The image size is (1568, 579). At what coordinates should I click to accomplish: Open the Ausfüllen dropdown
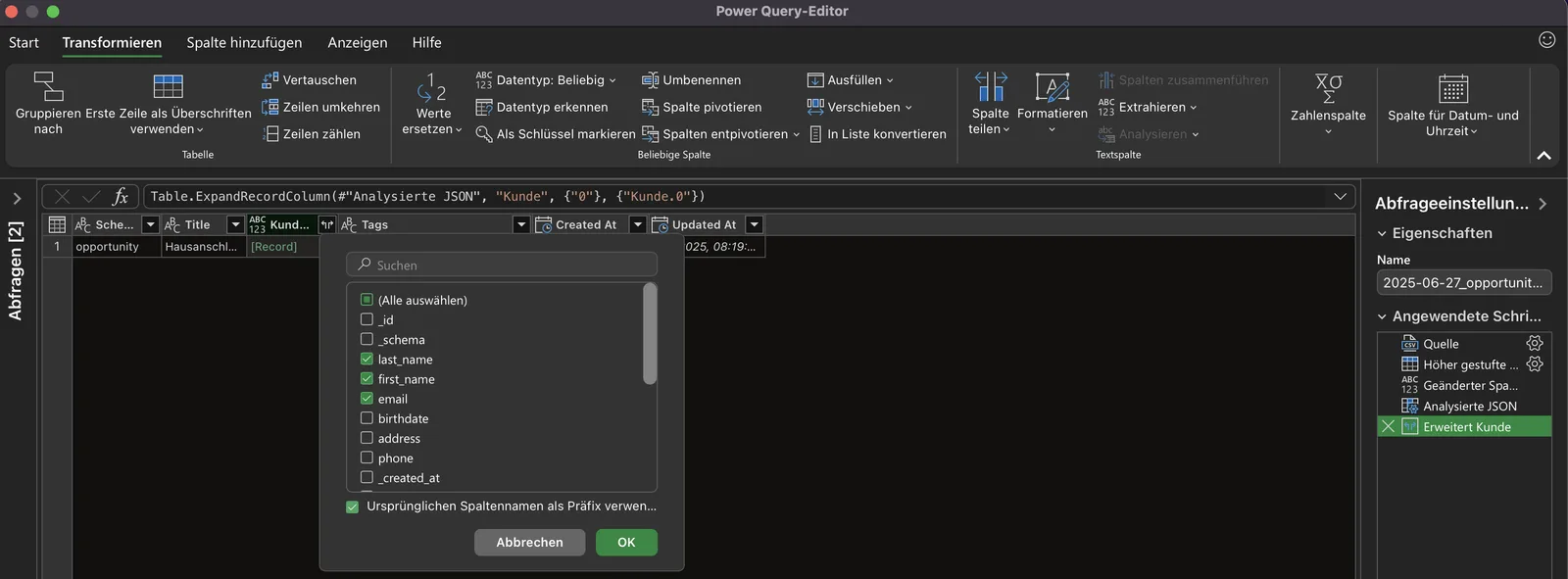coord(851,79)
